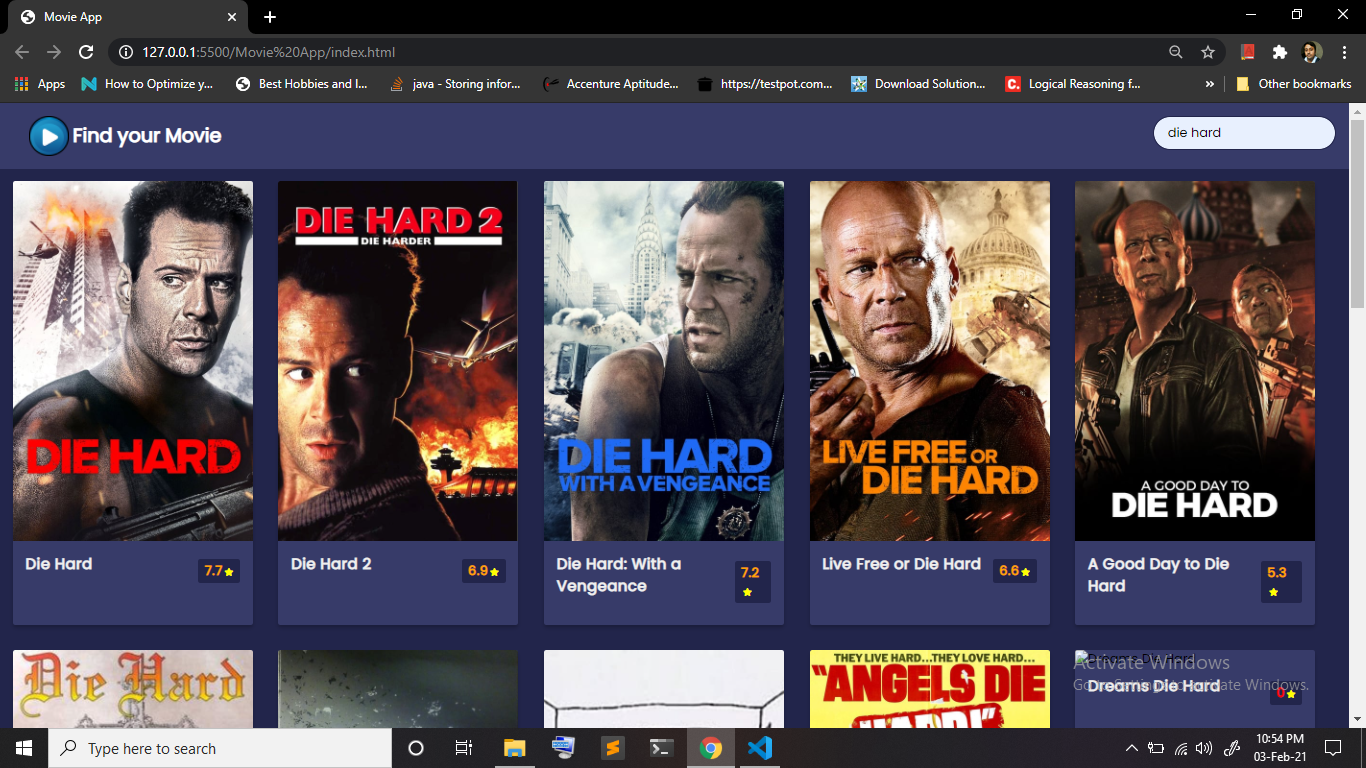
Task: Click the browser back arrow
Action: click(21, 51)
